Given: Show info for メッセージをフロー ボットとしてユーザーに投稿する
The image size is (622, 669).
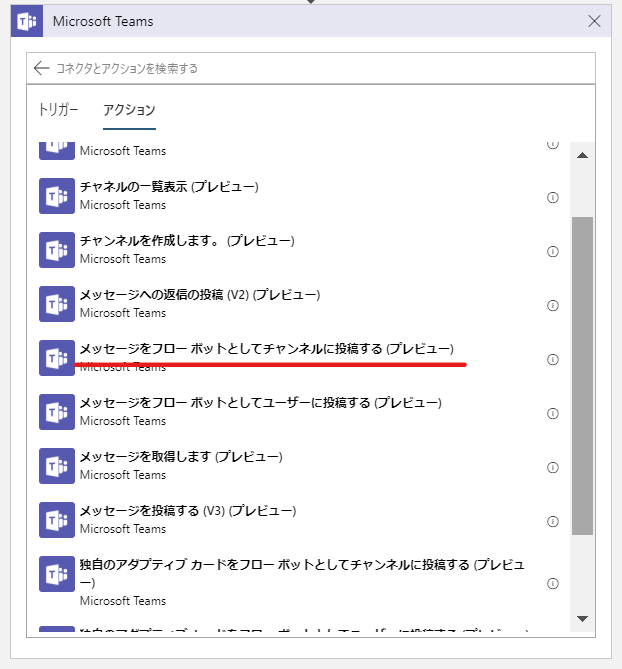Looking at the screenshot, I should point(553,413).
